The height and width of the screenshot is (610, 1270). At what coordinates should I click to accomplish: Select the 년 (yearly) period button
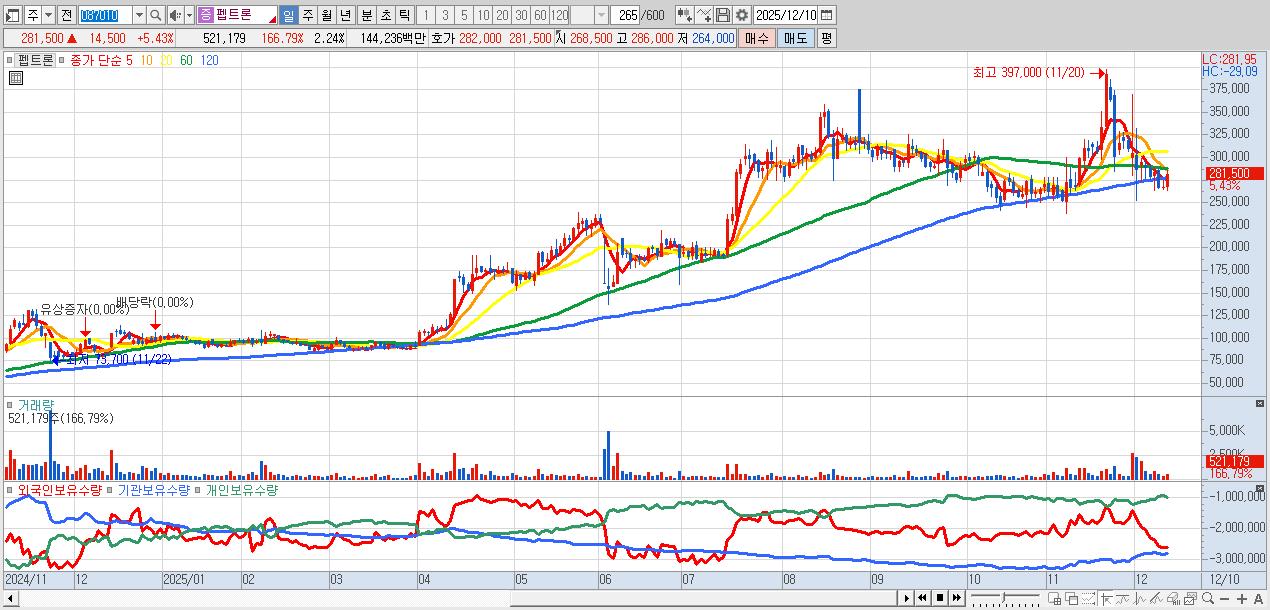[345, 15]
